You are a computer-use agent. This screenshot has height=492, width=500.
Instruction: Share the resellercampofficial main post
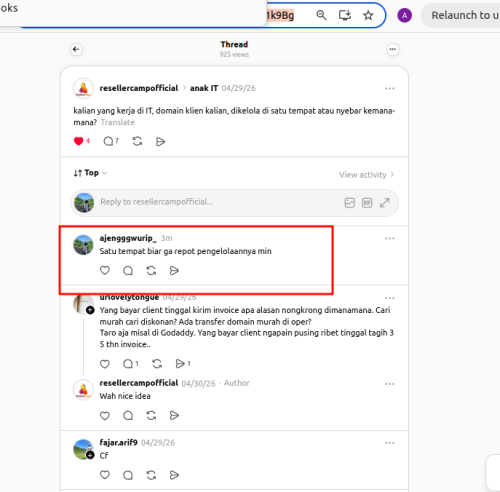160,141
